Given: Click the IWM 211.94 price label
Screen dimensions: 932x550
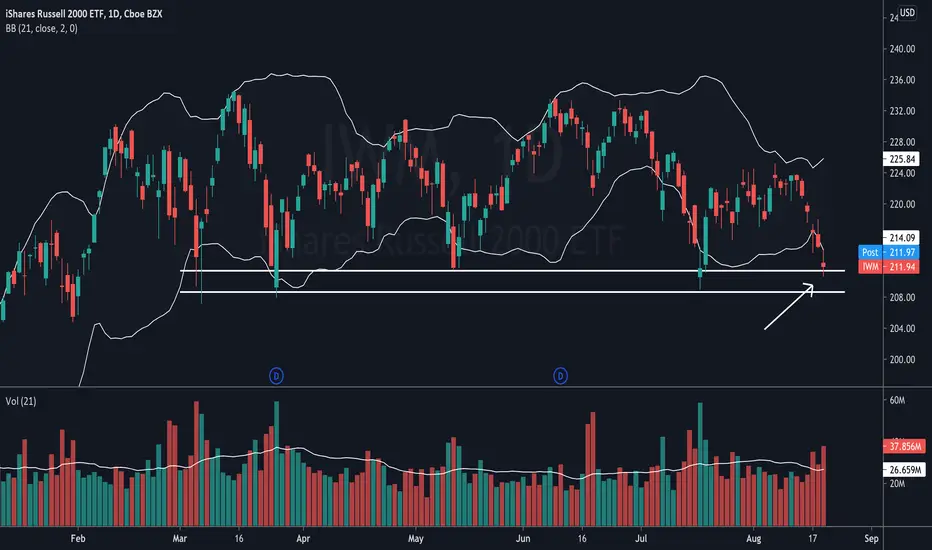Looking at the screenshot, I should (889, 266).
